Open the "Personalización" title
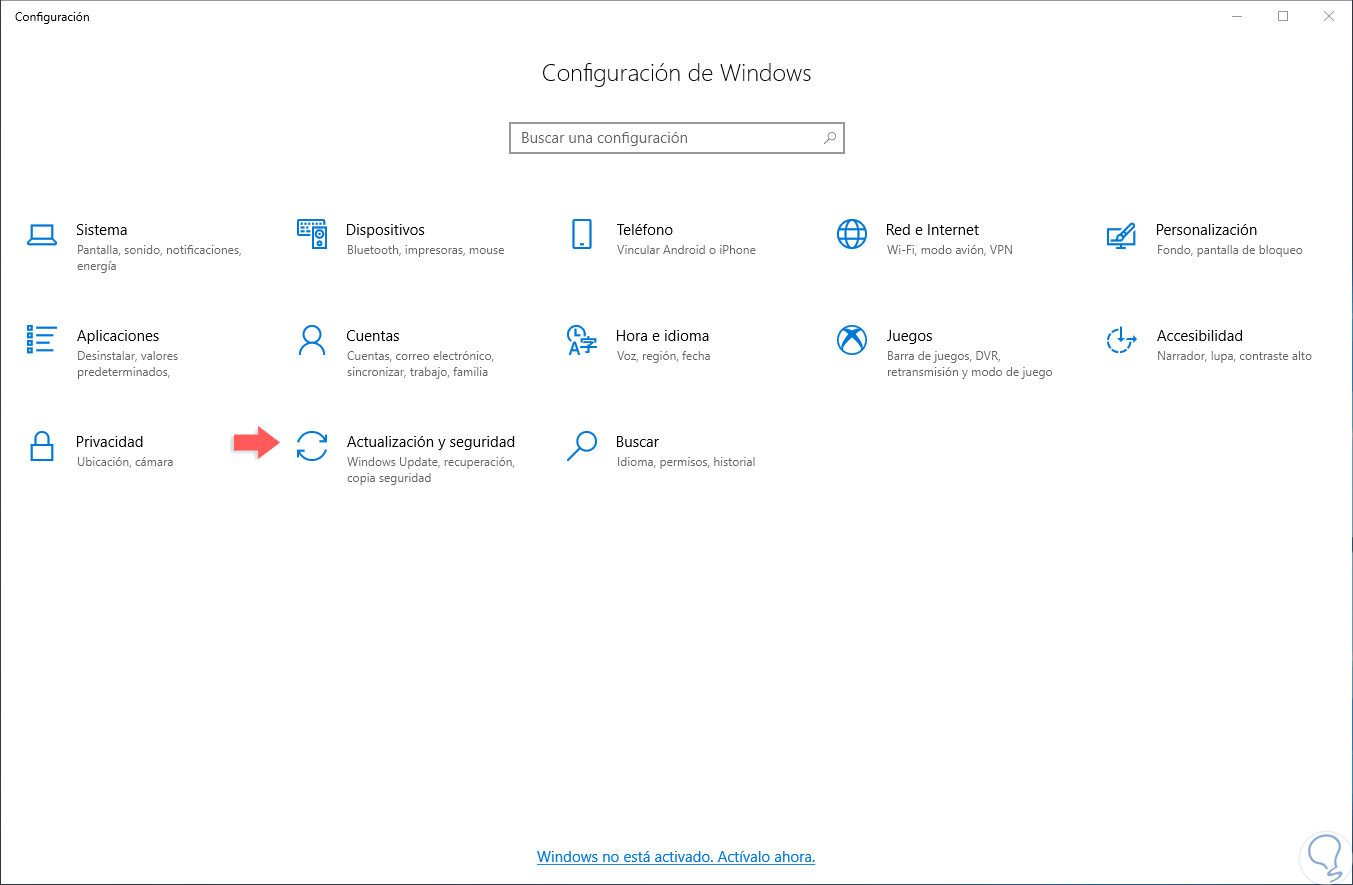This screenshot has height=885, width=1353. (1207, 230)
